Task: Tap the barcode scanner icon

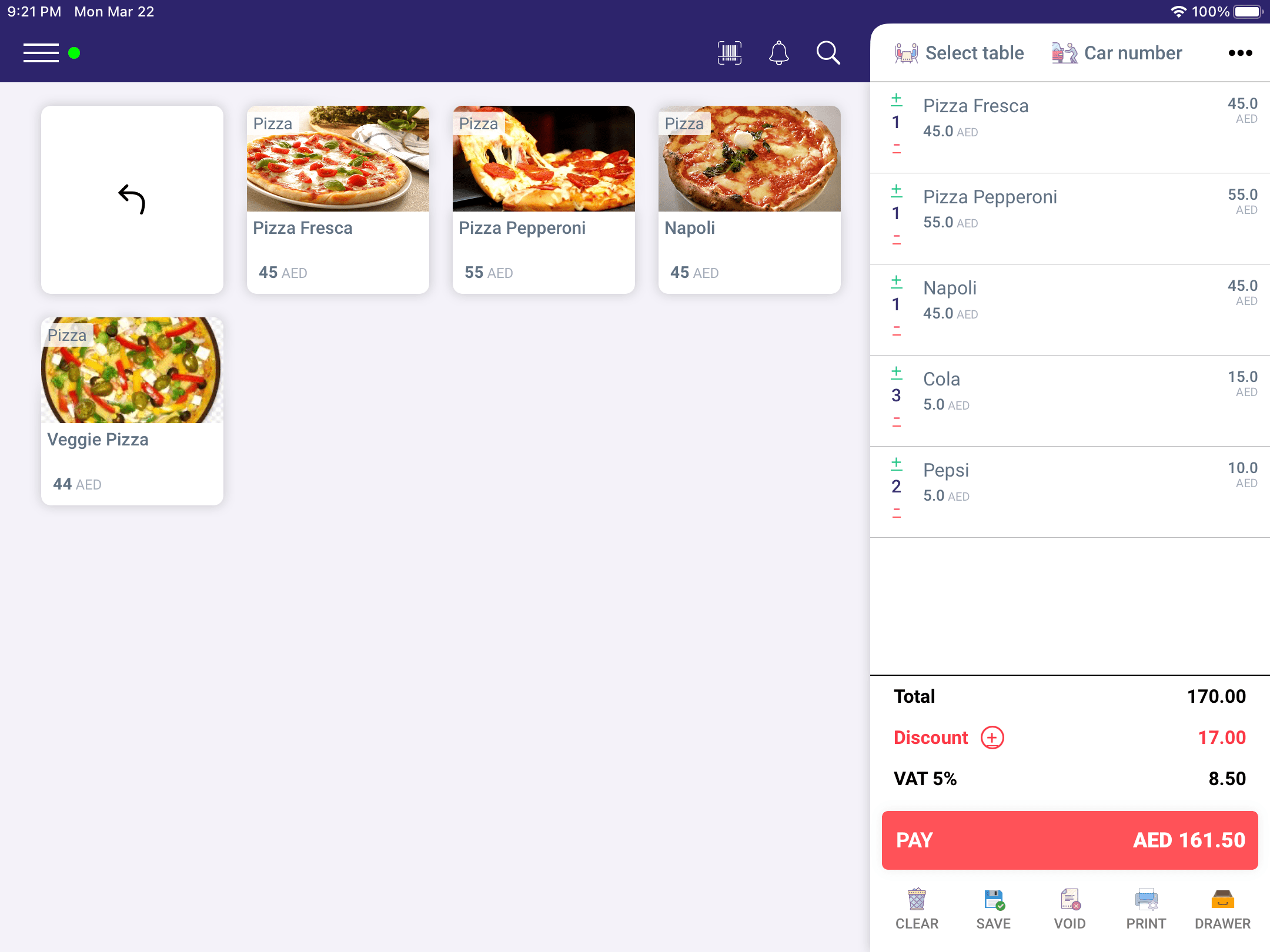Action: coord(730,53)
